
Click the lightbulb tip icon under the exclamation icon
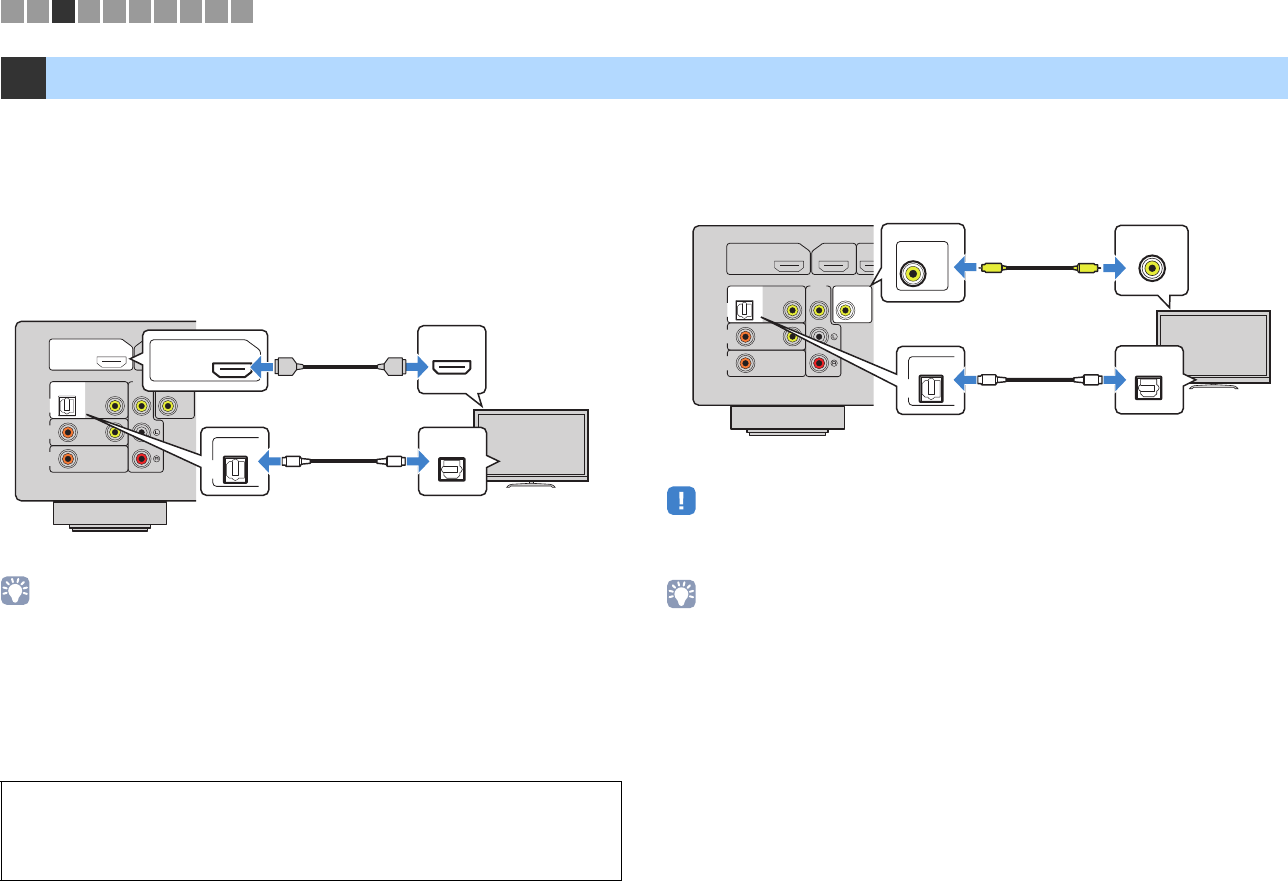[681, 596]
